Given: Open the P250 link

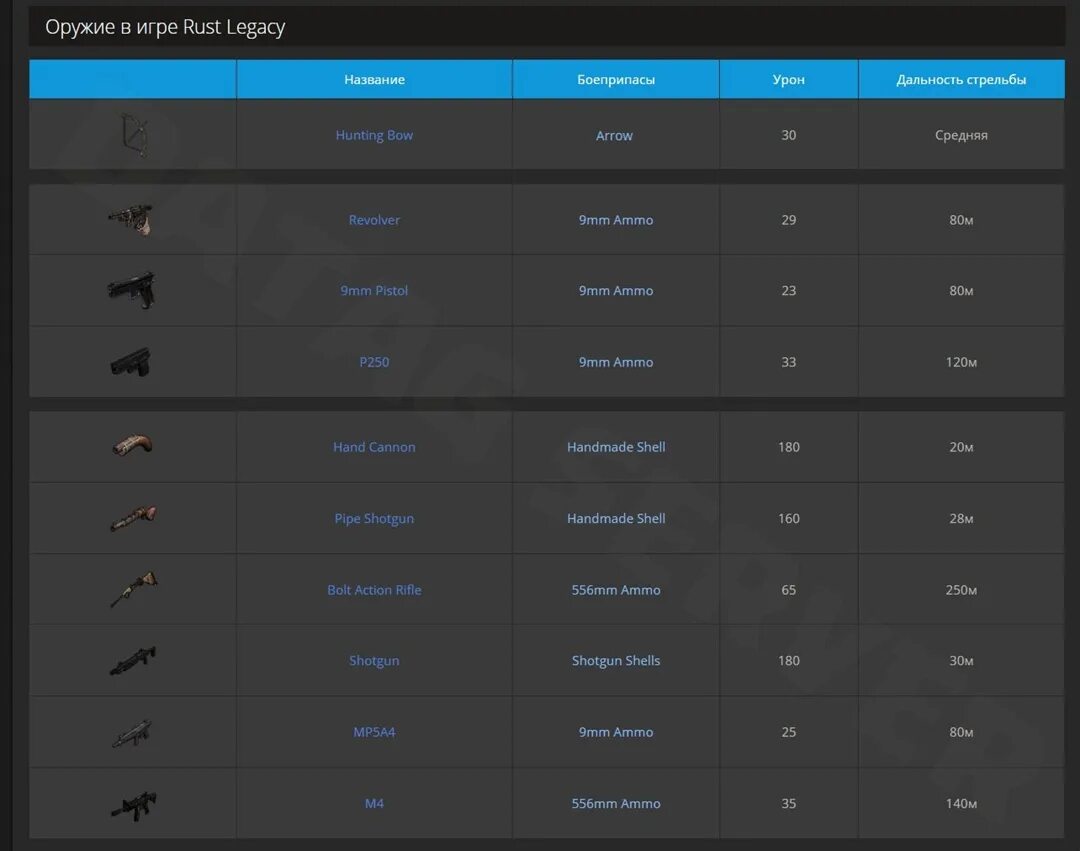Looking at the screenshot, I should coord(374,362).
